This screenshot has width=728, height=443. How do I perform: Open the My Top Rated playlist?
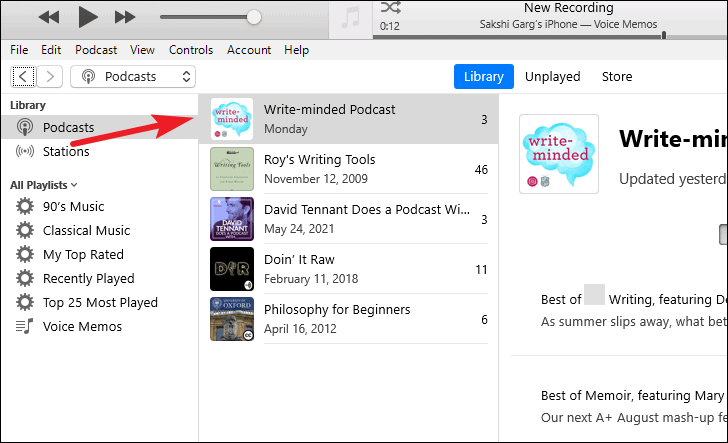(83, 254)
